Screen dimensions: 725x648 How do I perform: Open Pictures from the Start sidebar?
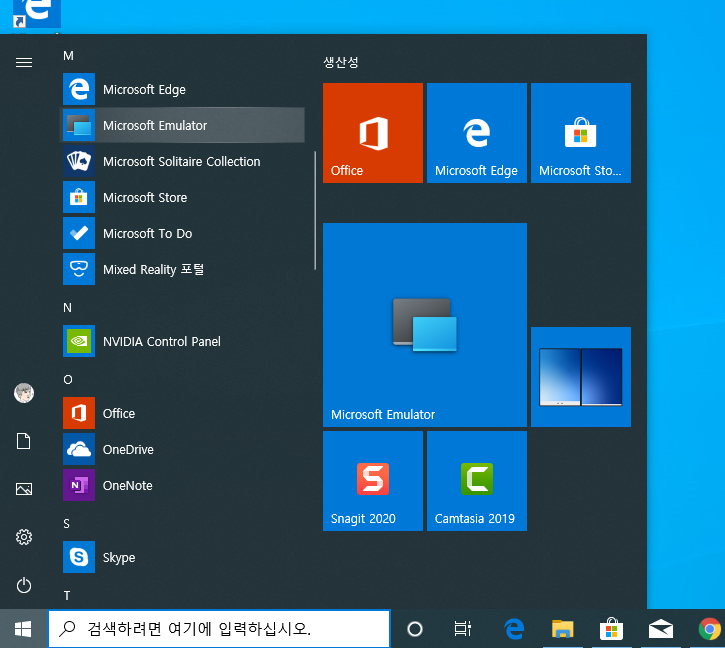(24, 489)
